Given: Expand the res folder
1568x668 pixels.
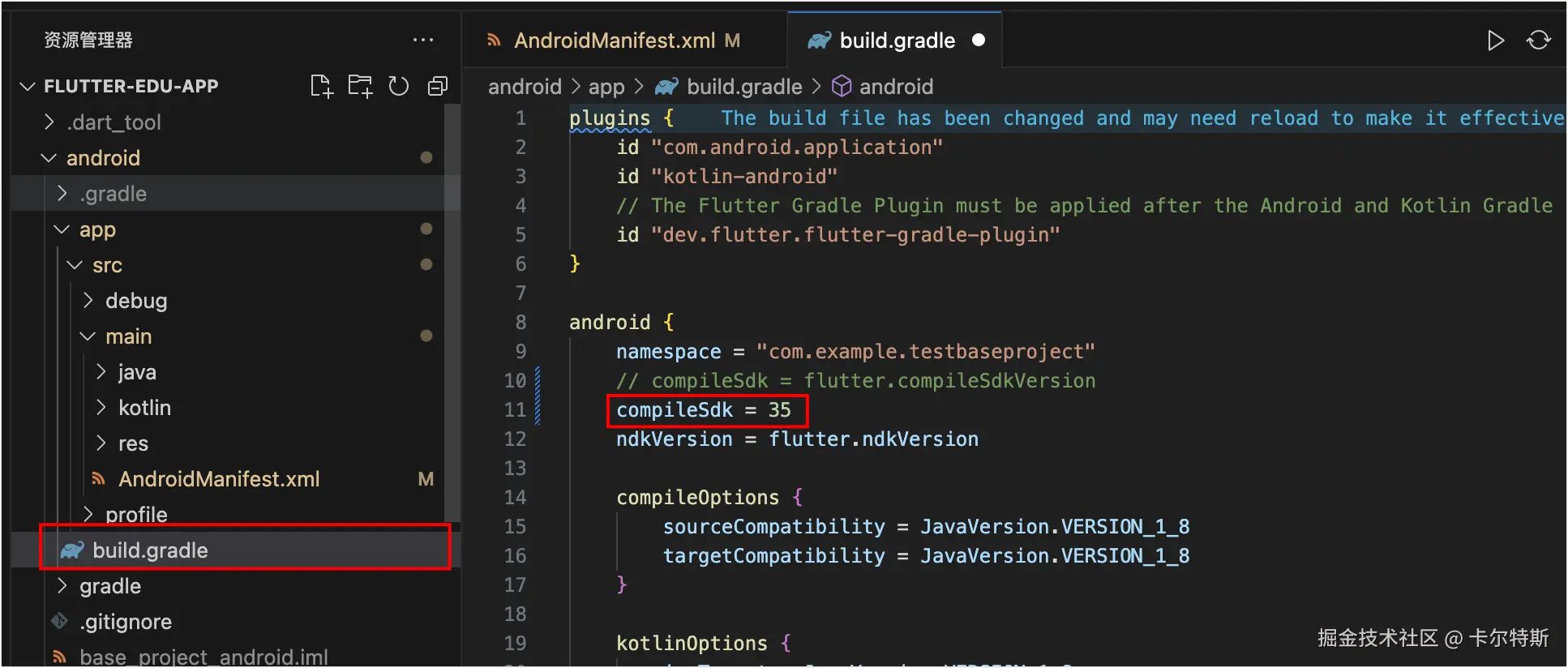Looking at the screenshot, I should click(x=101, y=443).
